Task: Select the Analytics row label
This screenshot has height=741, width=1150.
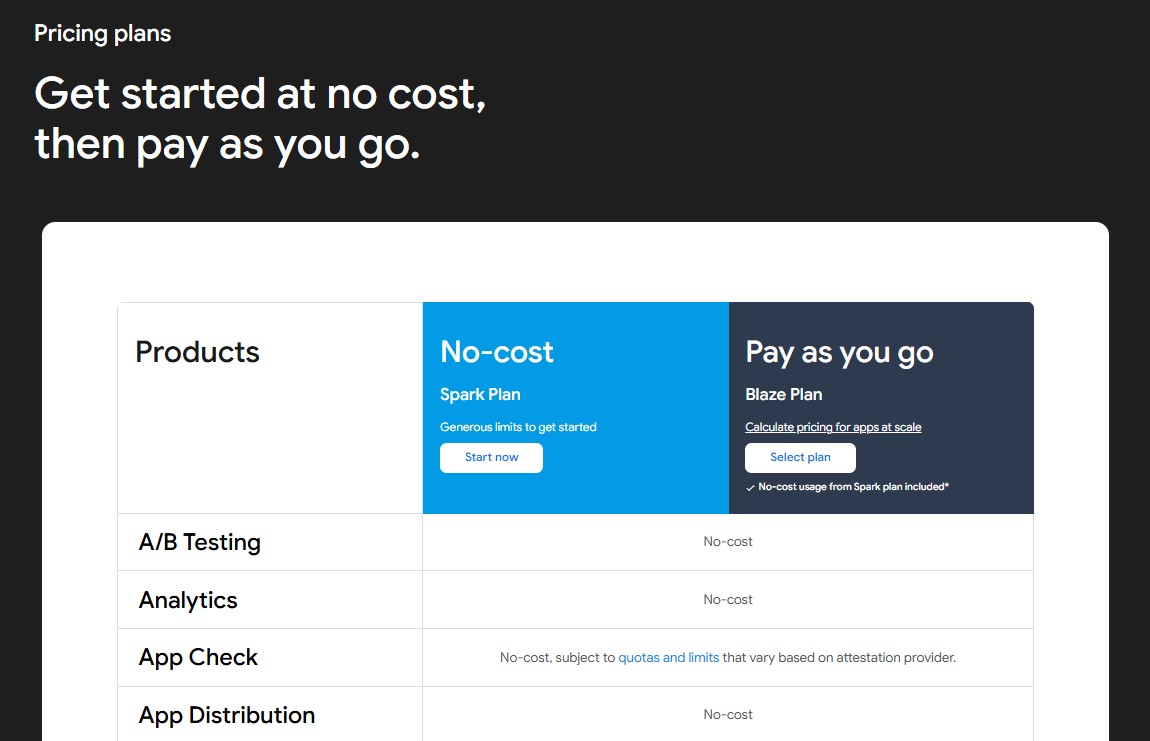Action: tap(188, 600)
